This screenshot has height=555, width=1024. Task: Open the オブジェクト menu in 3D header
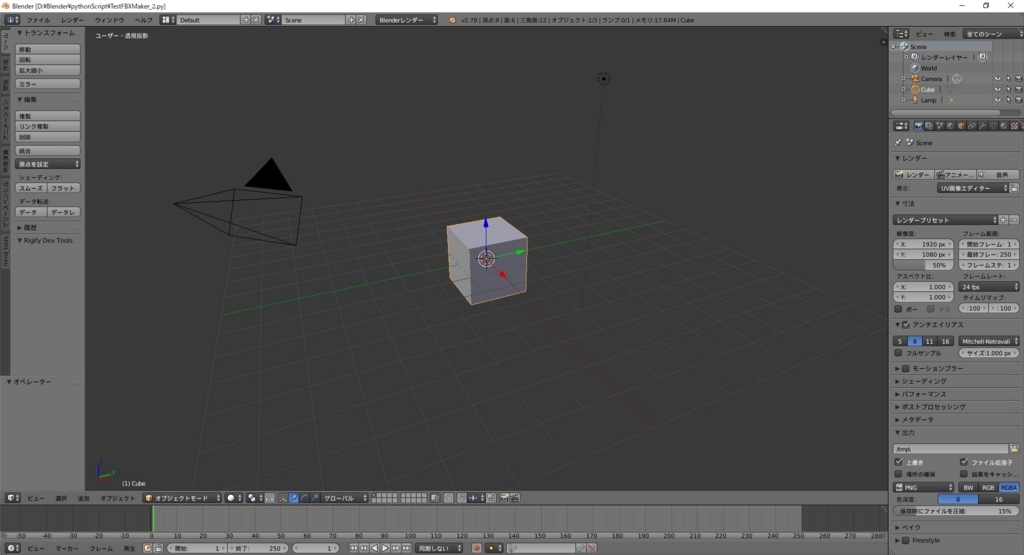(118, 498)
